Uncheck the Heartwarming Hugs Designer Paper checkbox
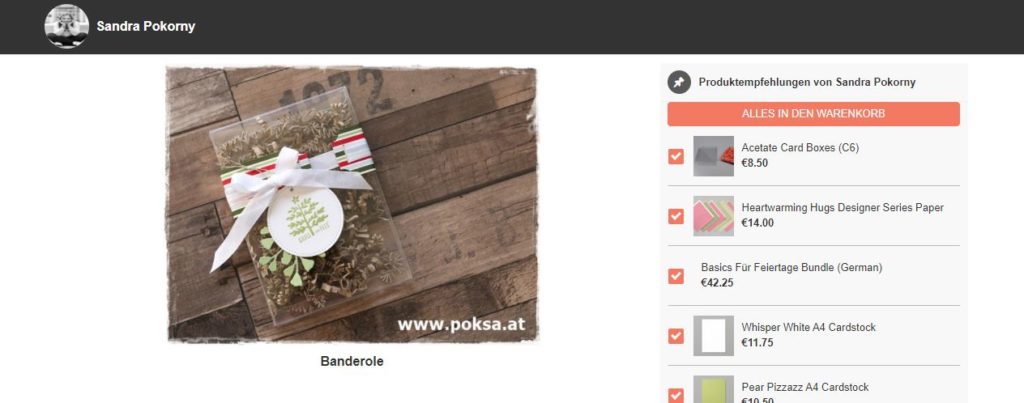The image size is (1024, 403). (676, 216)
